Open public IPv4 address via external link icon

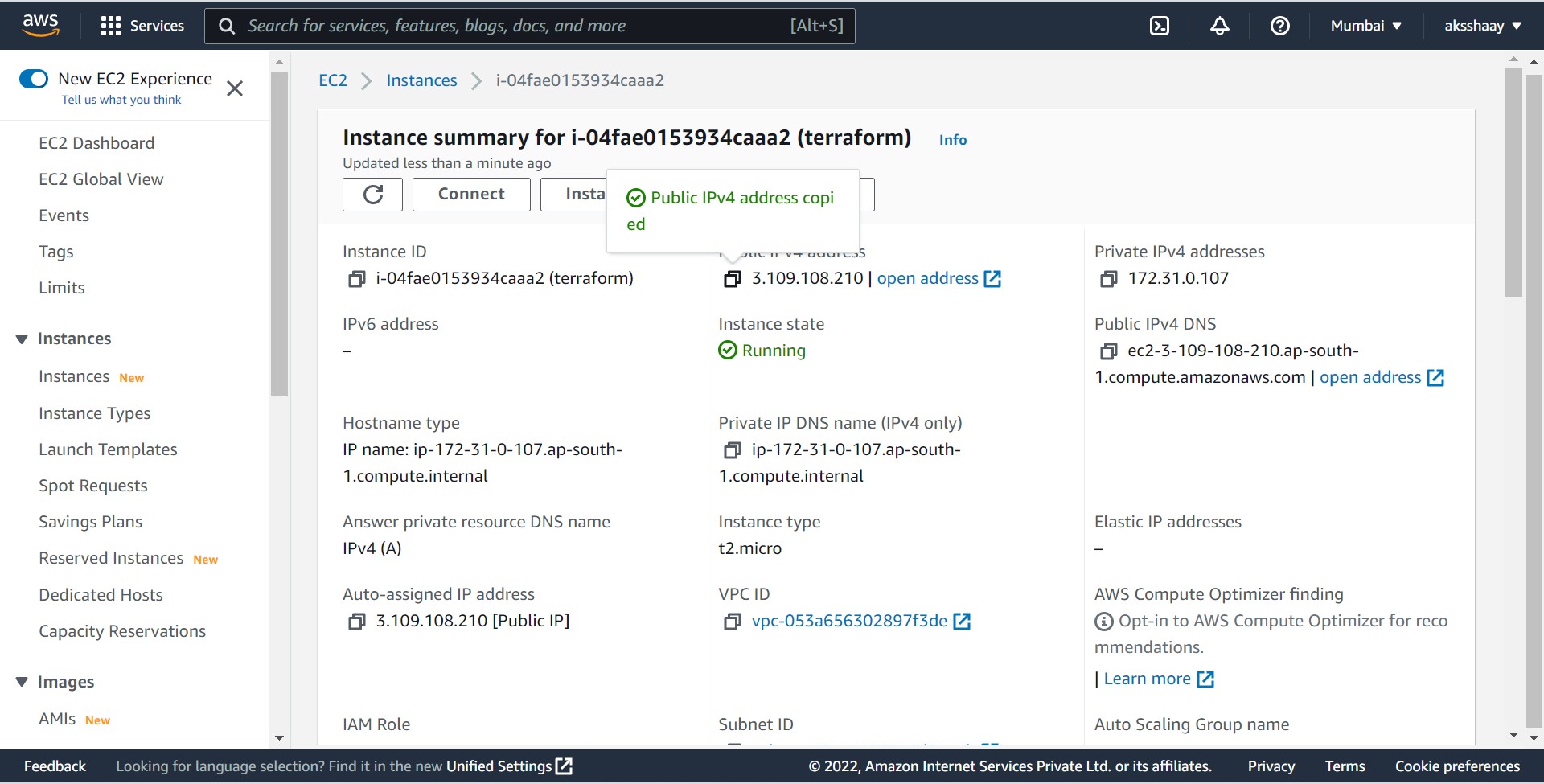(992, 278)
